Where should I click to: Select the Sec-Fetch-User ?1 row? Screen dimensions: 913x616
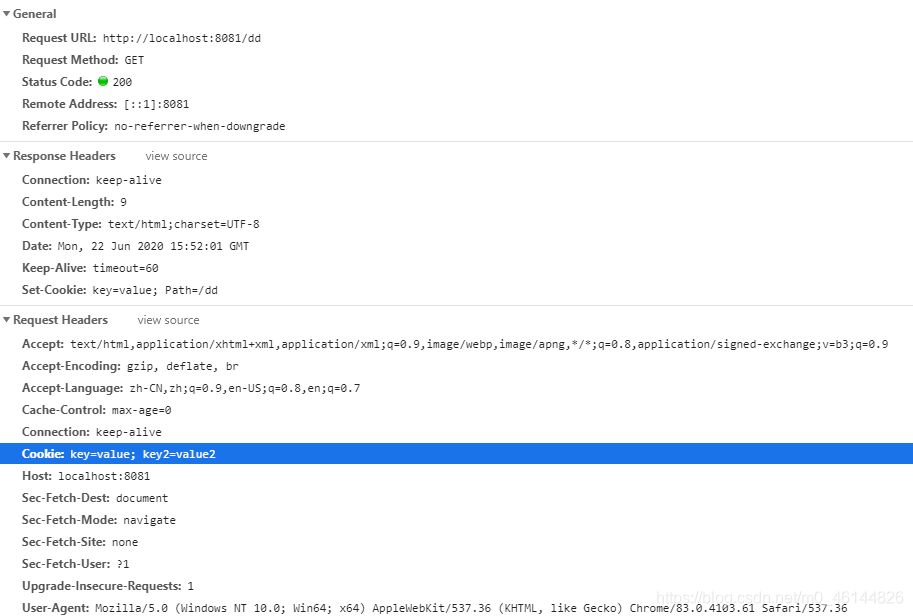point(456,564)
